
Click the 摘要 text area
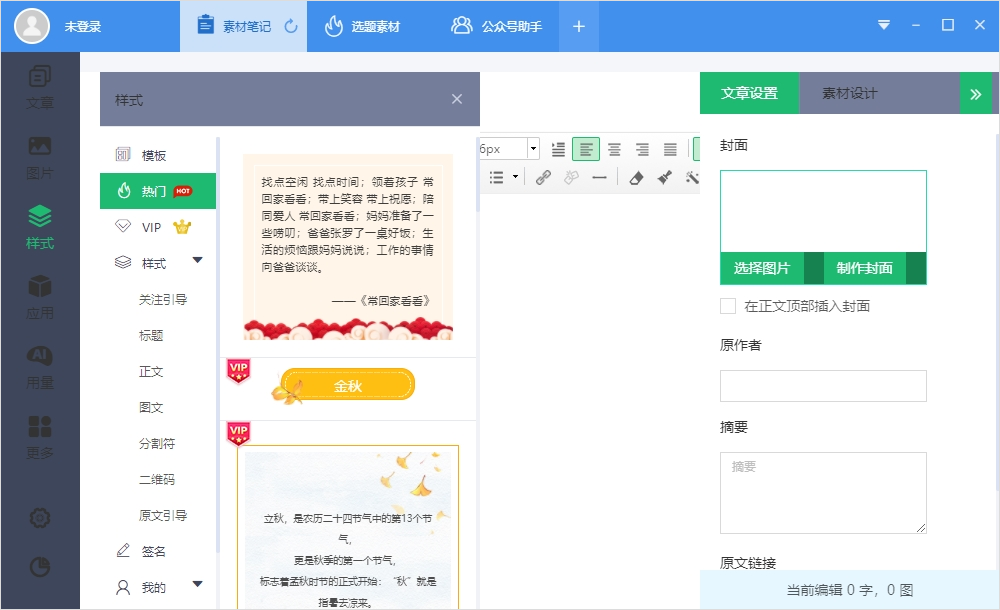click(823, 493)
